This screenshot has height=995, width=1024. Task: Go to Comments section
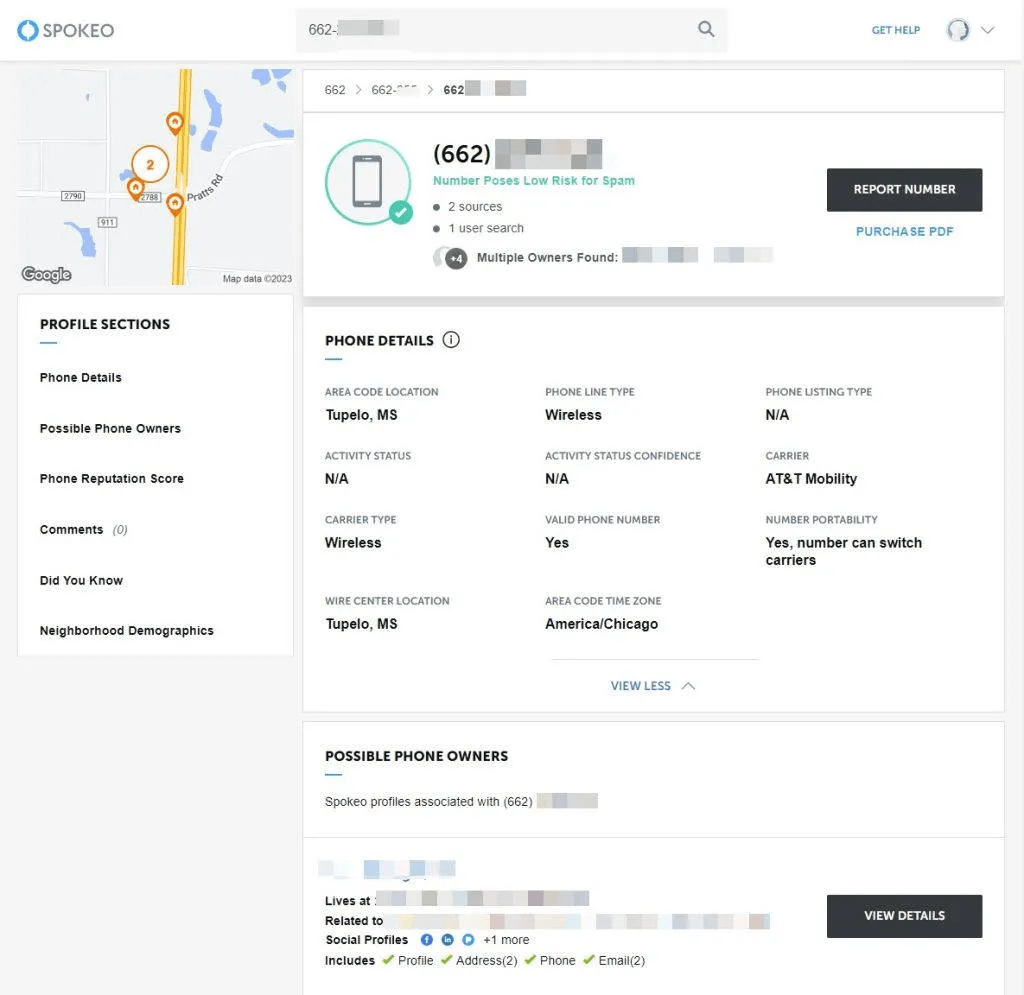click(x=83, y=529)
